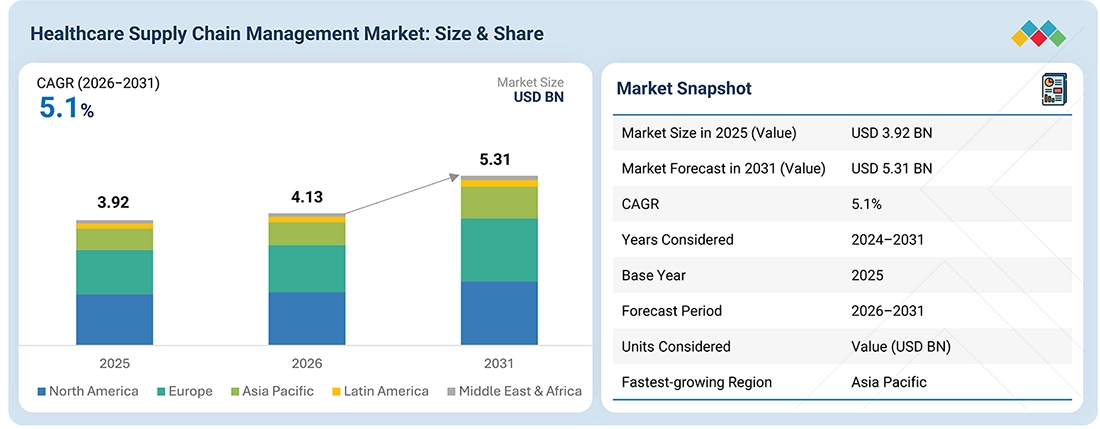Click the Europe legend color swatch
This screenshot has height=429, width=1100.
coord(159,391)
